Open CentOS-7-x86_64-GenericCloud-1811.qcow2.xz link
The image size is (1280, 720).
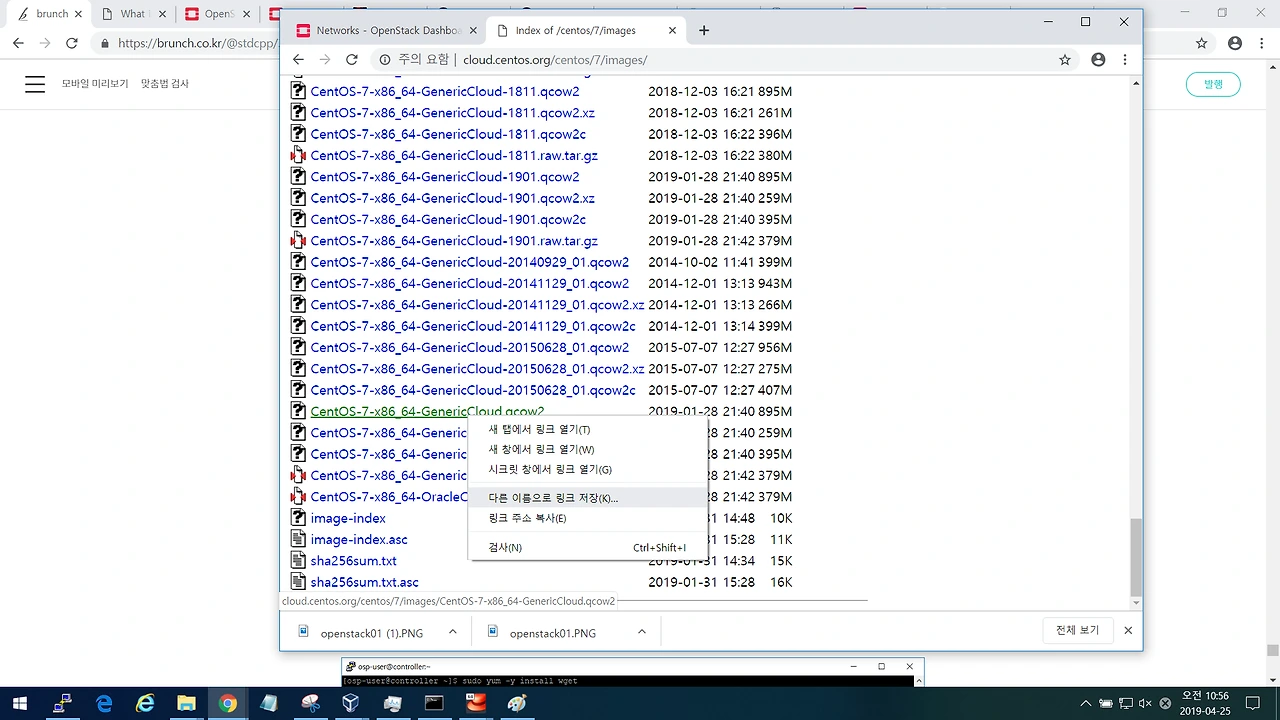453,113
